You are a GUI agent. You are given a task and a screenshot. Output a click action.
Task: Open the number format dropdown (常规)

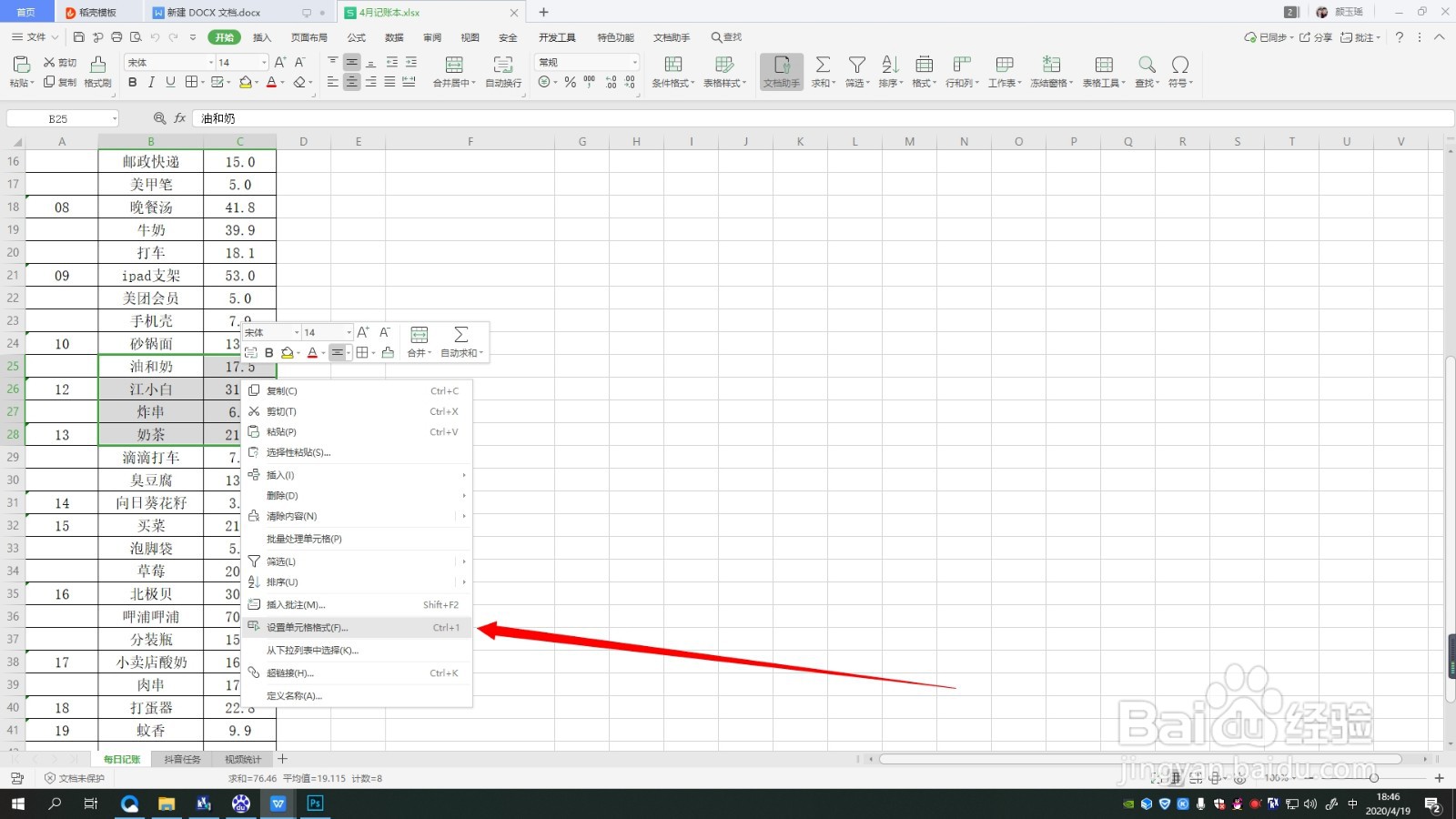tap(634, 62)
